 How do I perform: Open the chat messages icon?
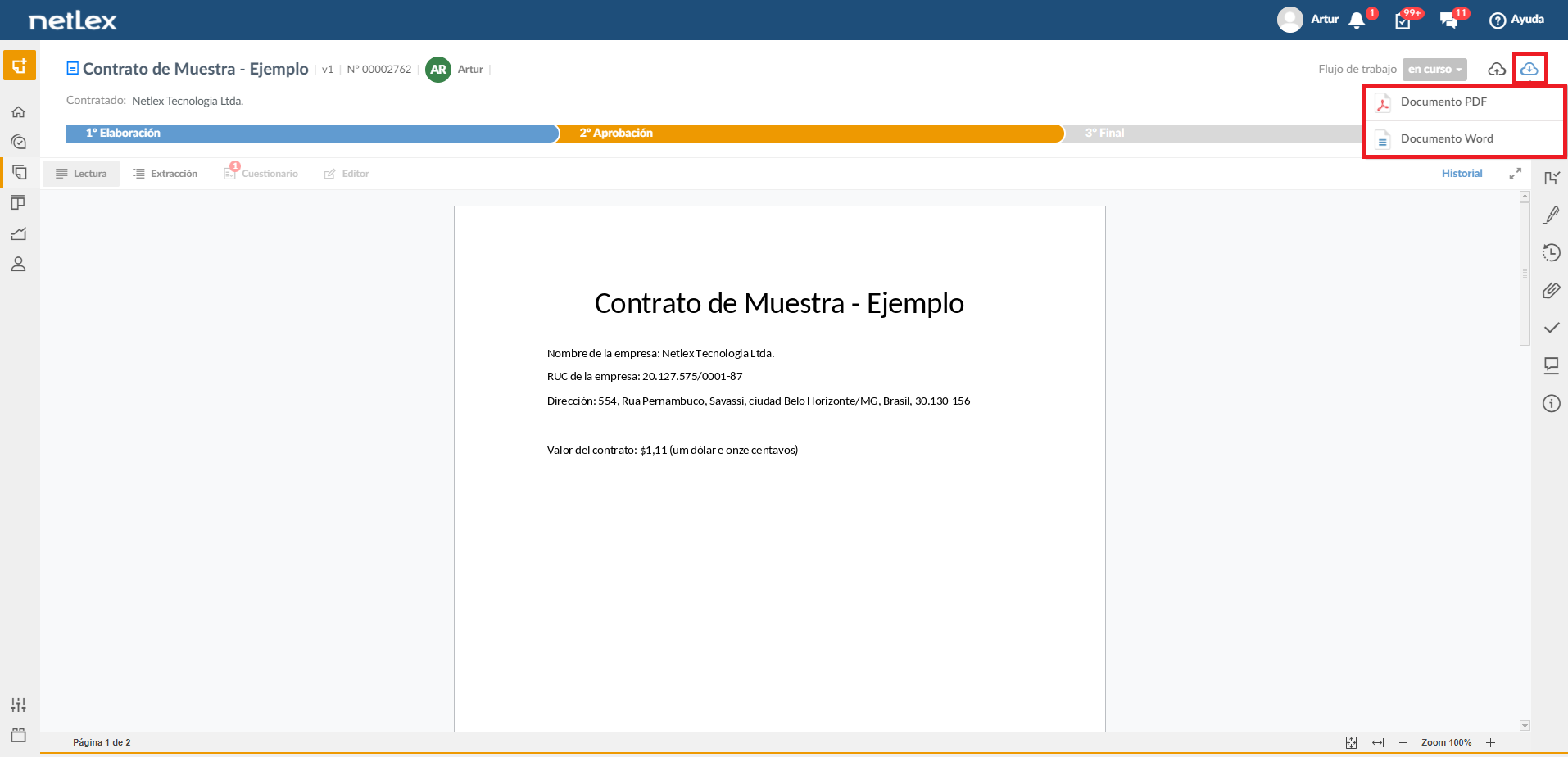pos(1448,20)
